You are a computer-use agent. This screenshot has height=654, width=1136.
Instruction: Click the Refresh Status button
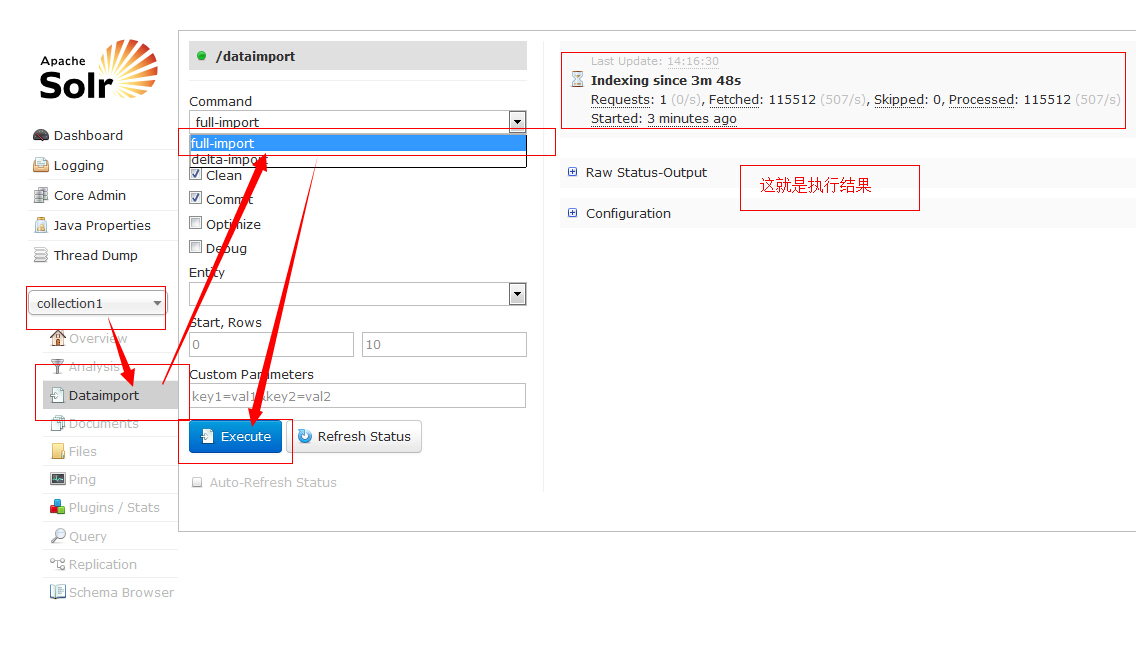click(x=355, y=437)
